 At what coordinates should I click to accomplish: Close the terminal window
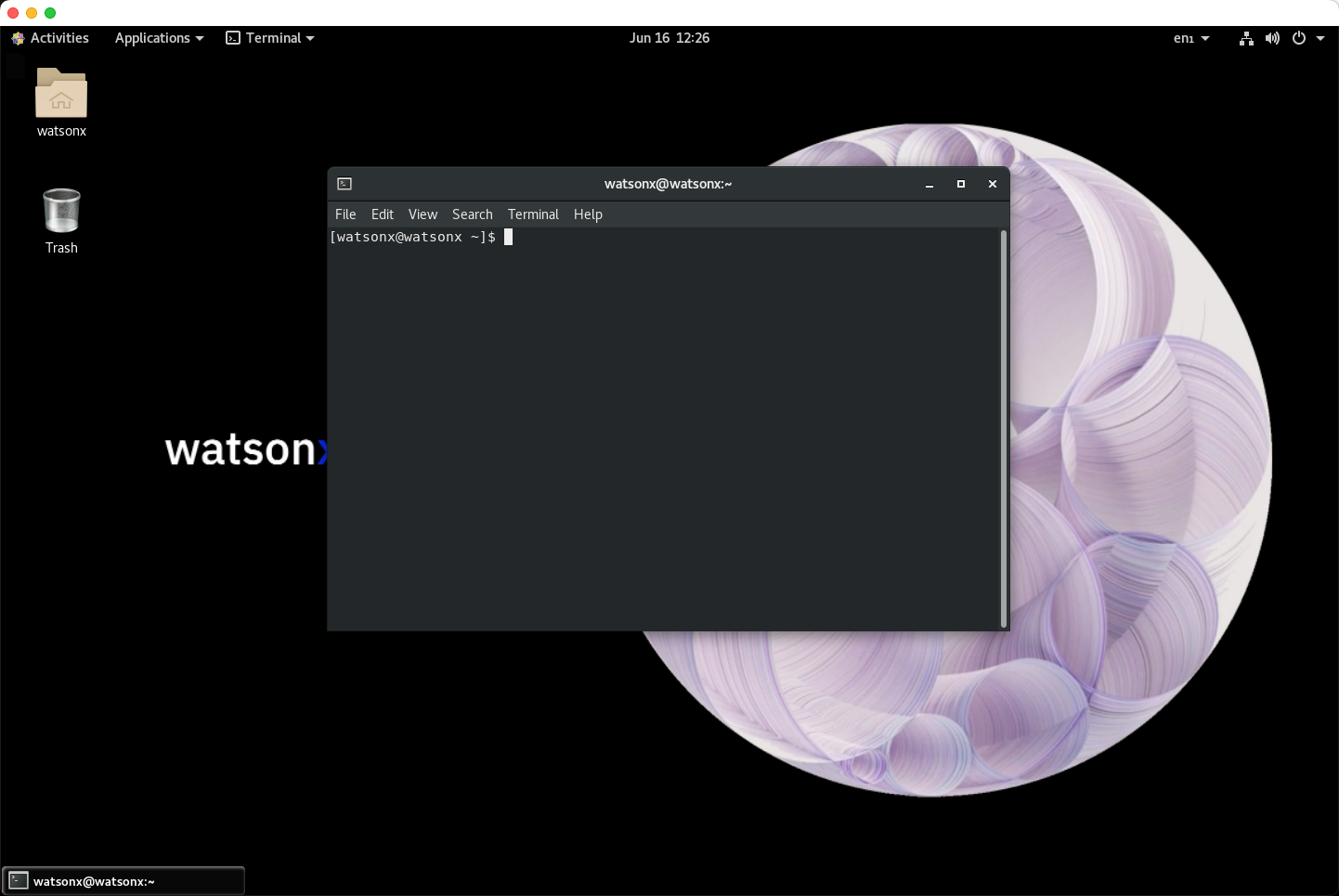pyautogui.click(x=993, y=184)
